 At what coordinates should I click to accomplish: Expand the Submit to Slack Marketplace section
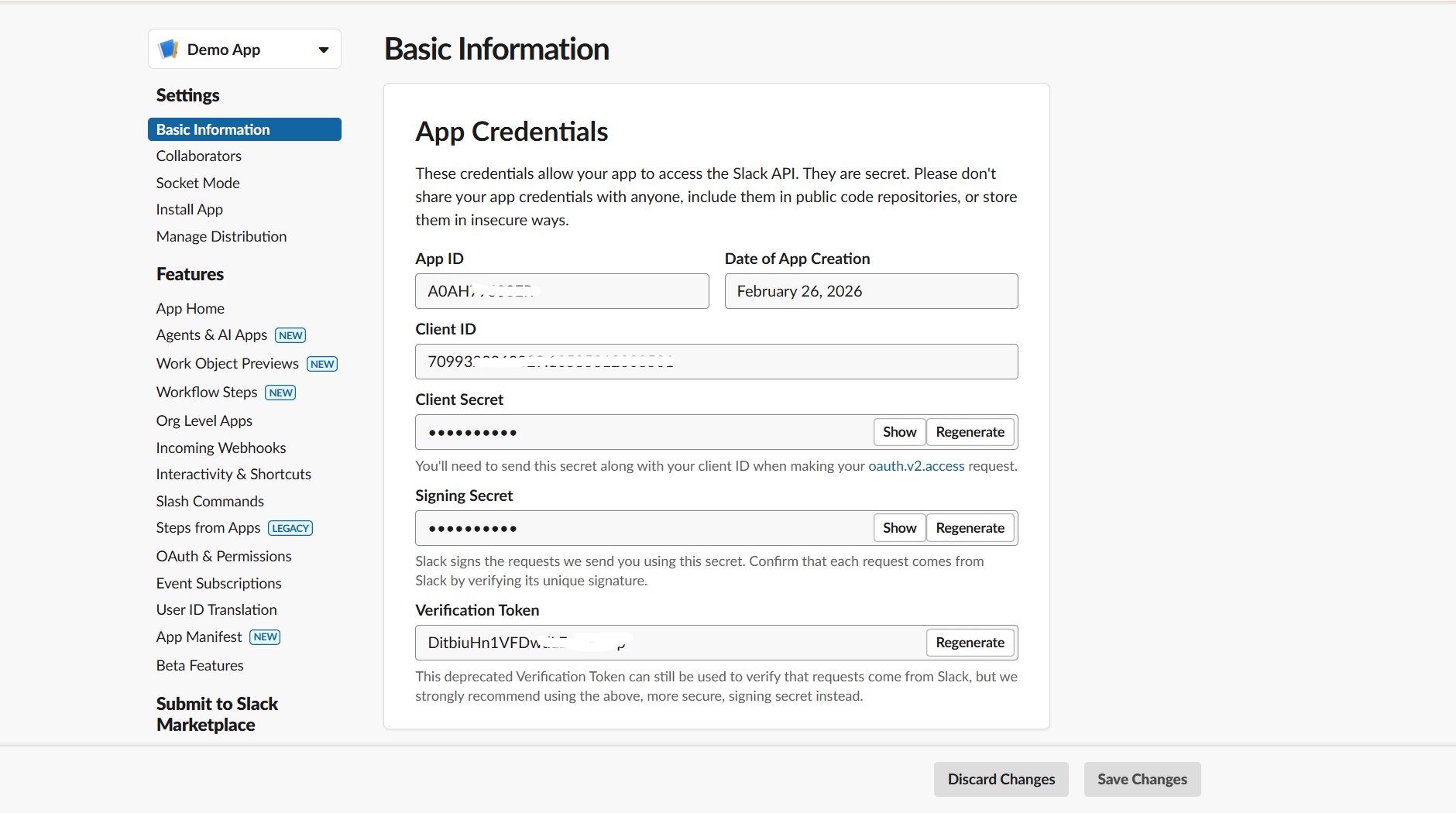tap(218, 713)
